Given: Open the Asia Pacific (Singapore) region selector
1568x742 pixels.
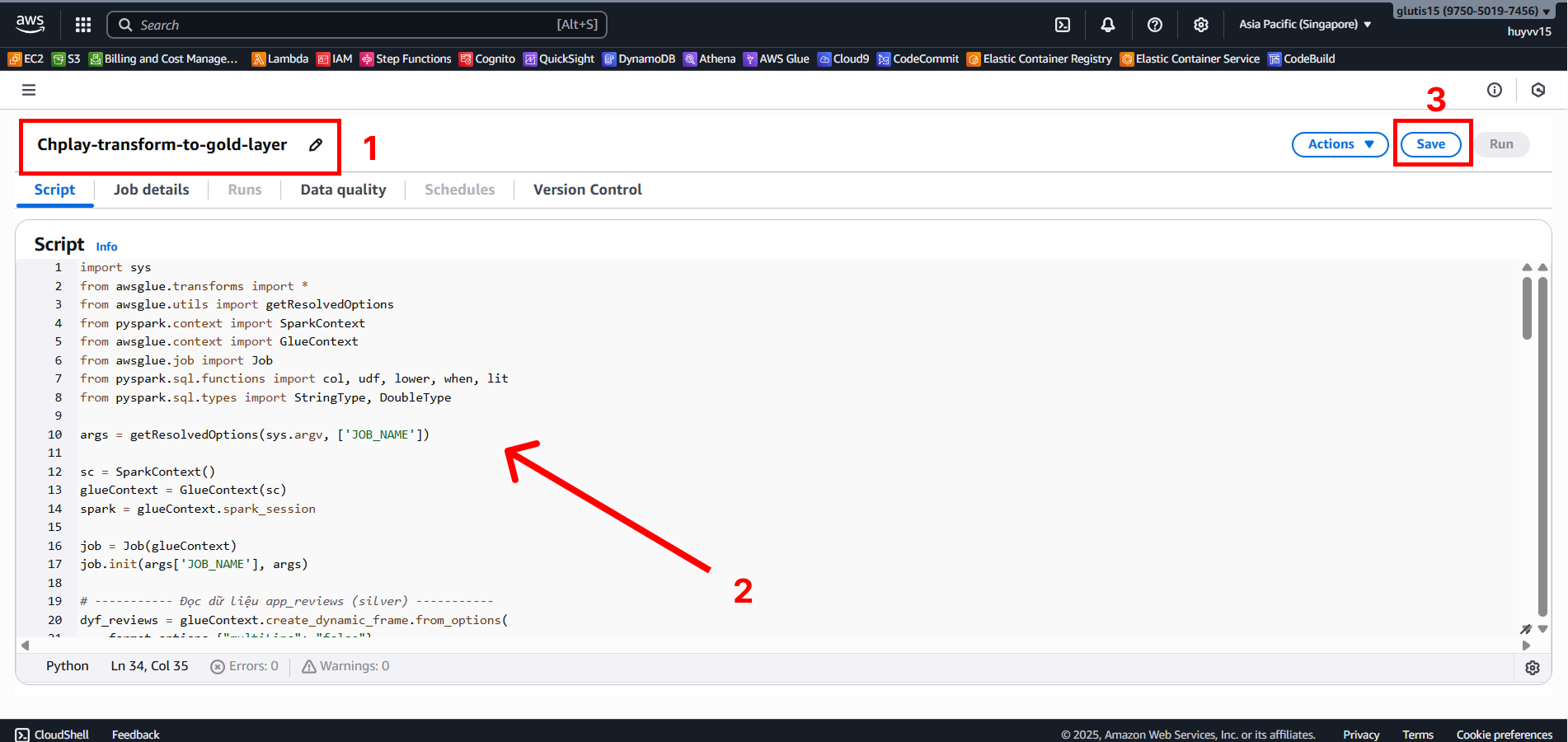Looking at the screenshot, I should click(x=1304, y=25).
